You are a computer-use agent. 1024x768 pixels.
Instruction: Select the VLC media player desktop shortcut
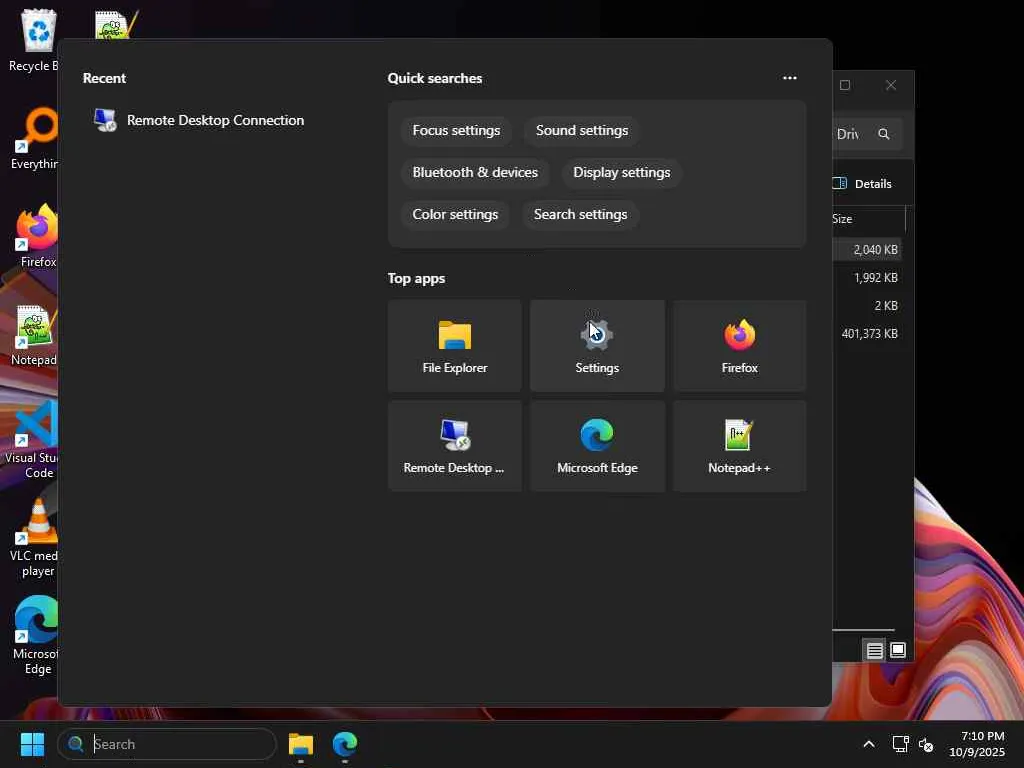pos(34,538)
